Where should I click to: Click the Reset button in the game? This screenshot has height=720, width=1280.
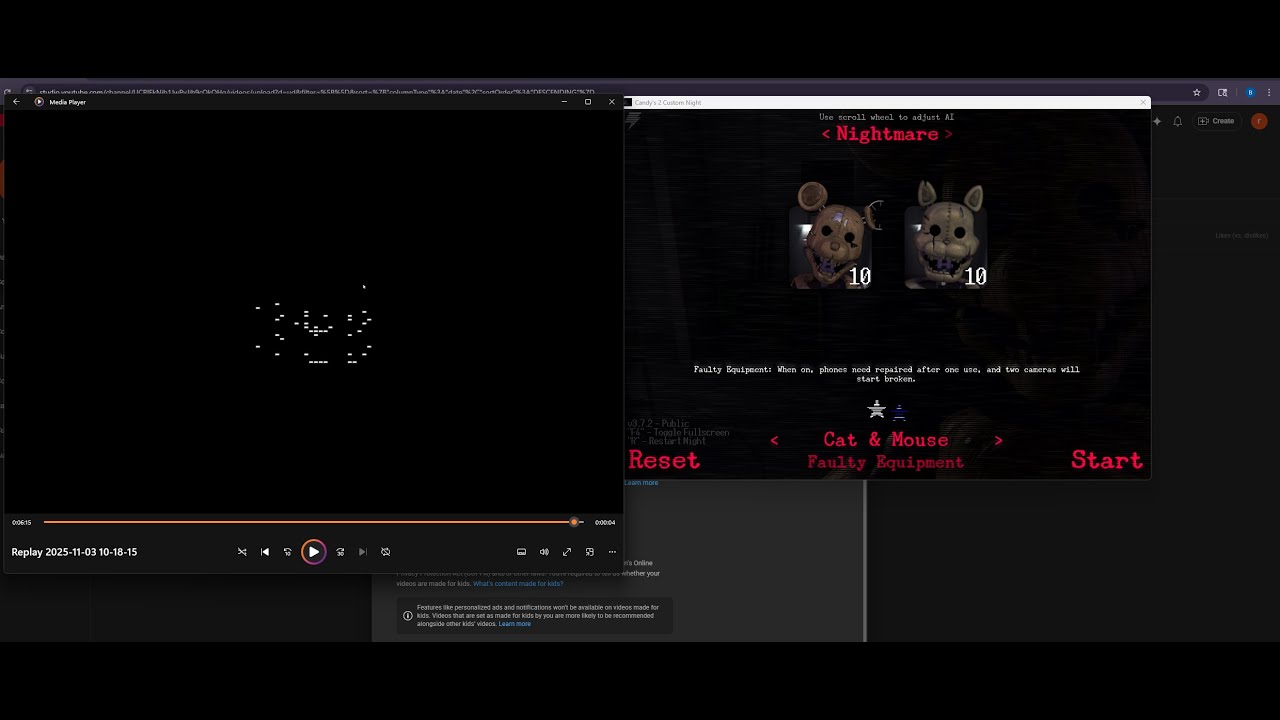(664, 460)
